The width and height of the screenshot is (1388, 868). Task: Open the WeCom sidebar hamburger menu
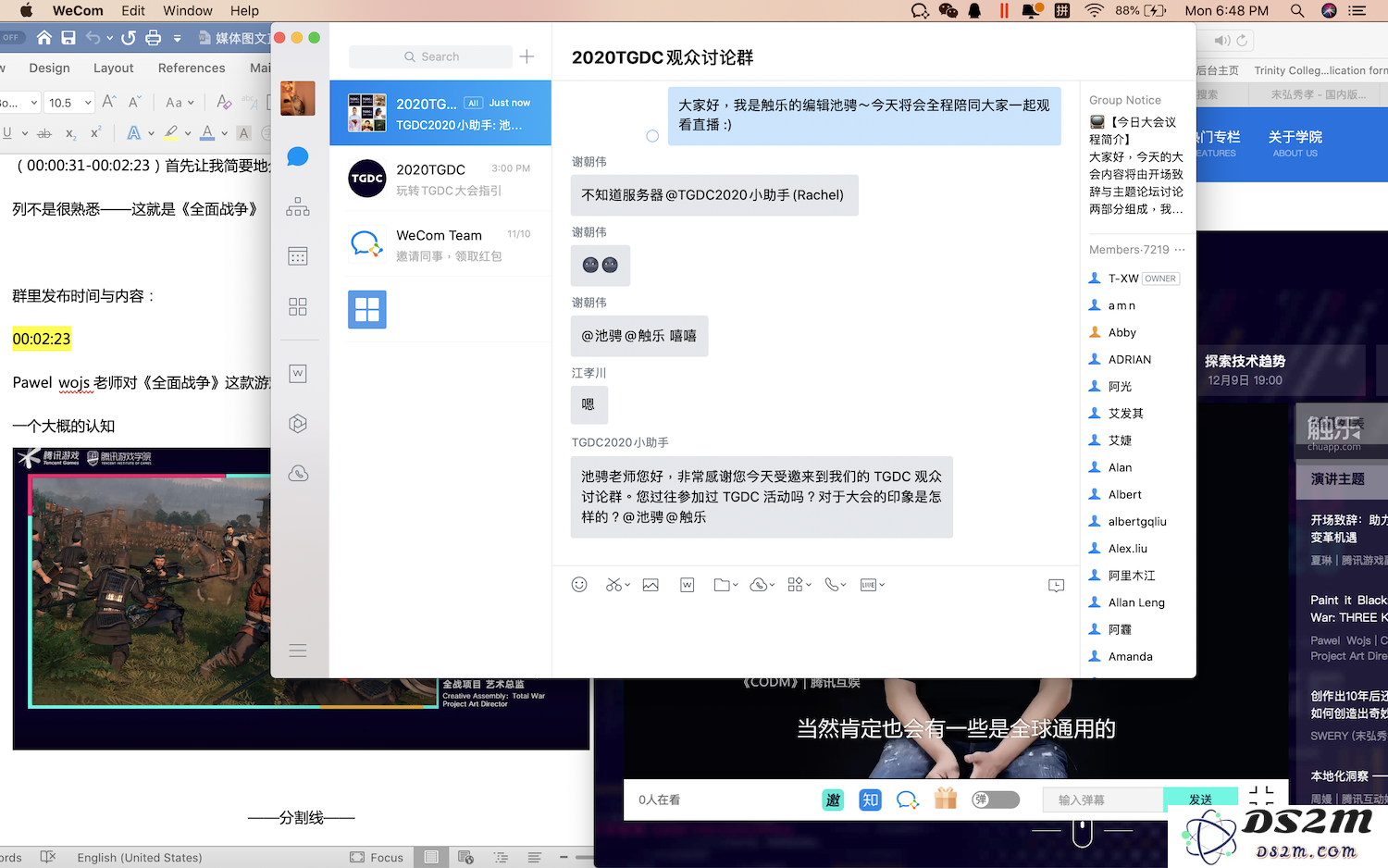point(298,651)
